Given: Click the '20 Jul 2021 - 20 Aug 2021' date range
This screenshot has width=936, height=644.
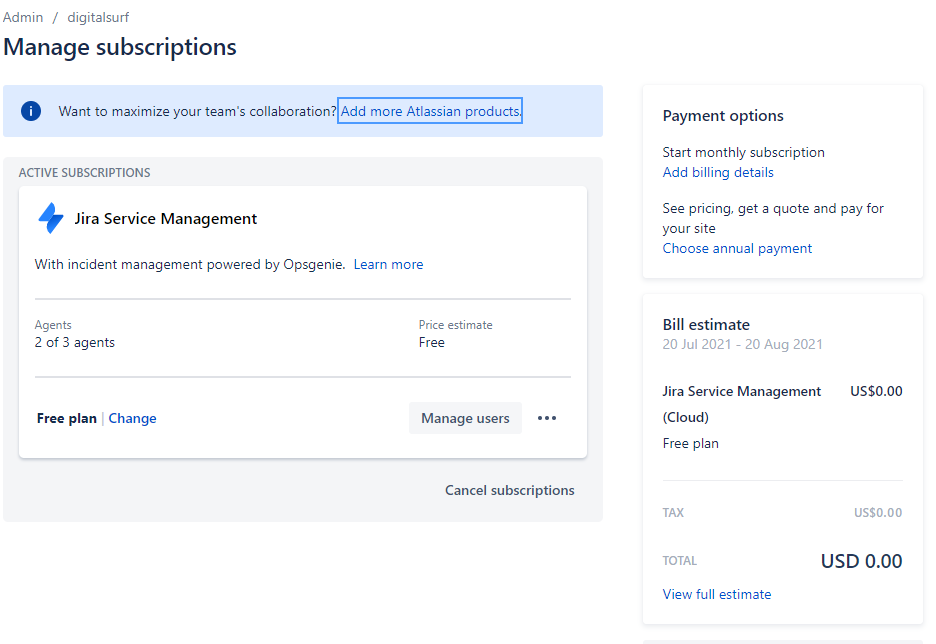Looking at the screenshot, I should [x=743, y=344].
